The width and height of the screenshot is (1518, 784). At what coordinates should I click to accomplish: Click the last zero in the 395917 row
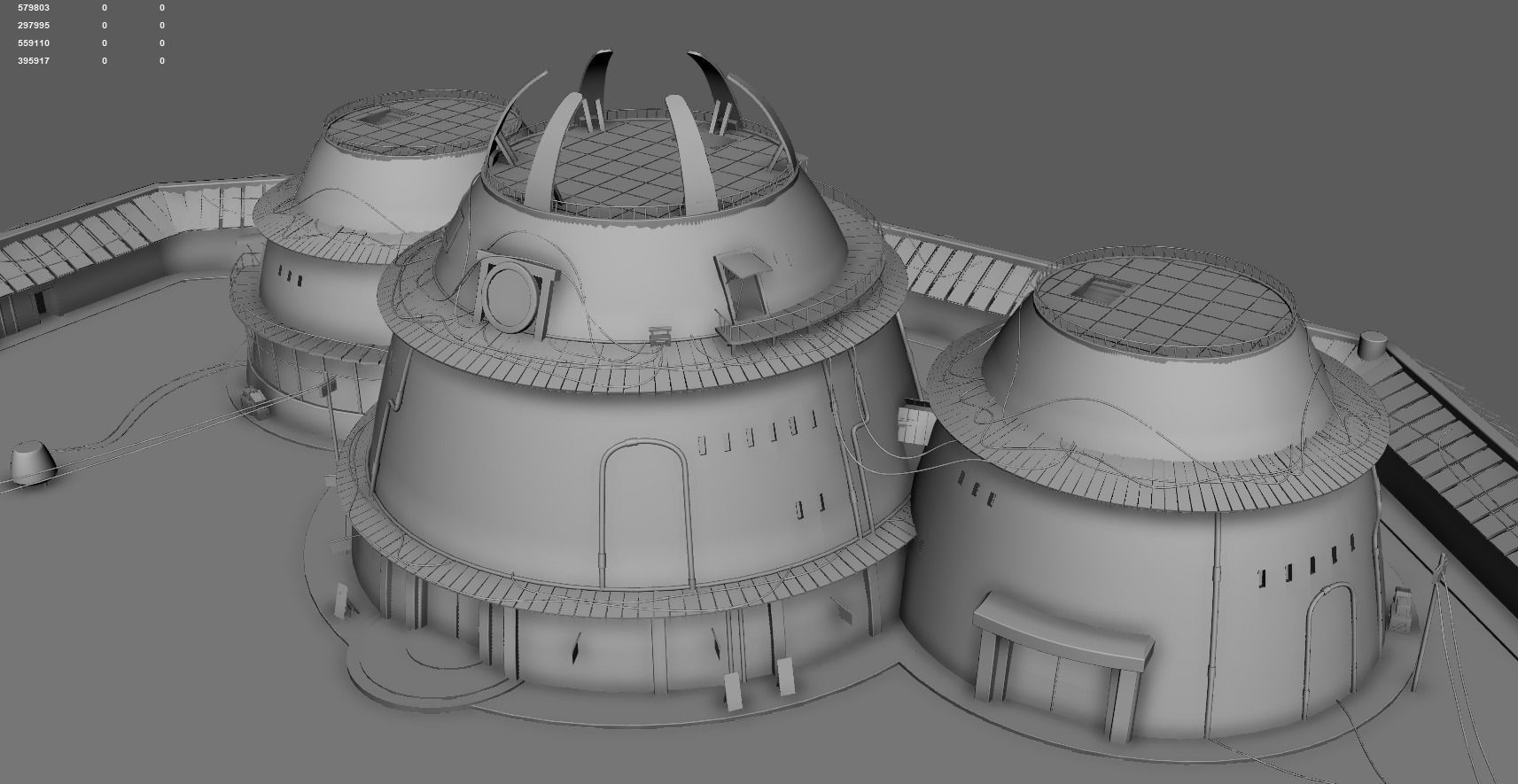[162, 60]
